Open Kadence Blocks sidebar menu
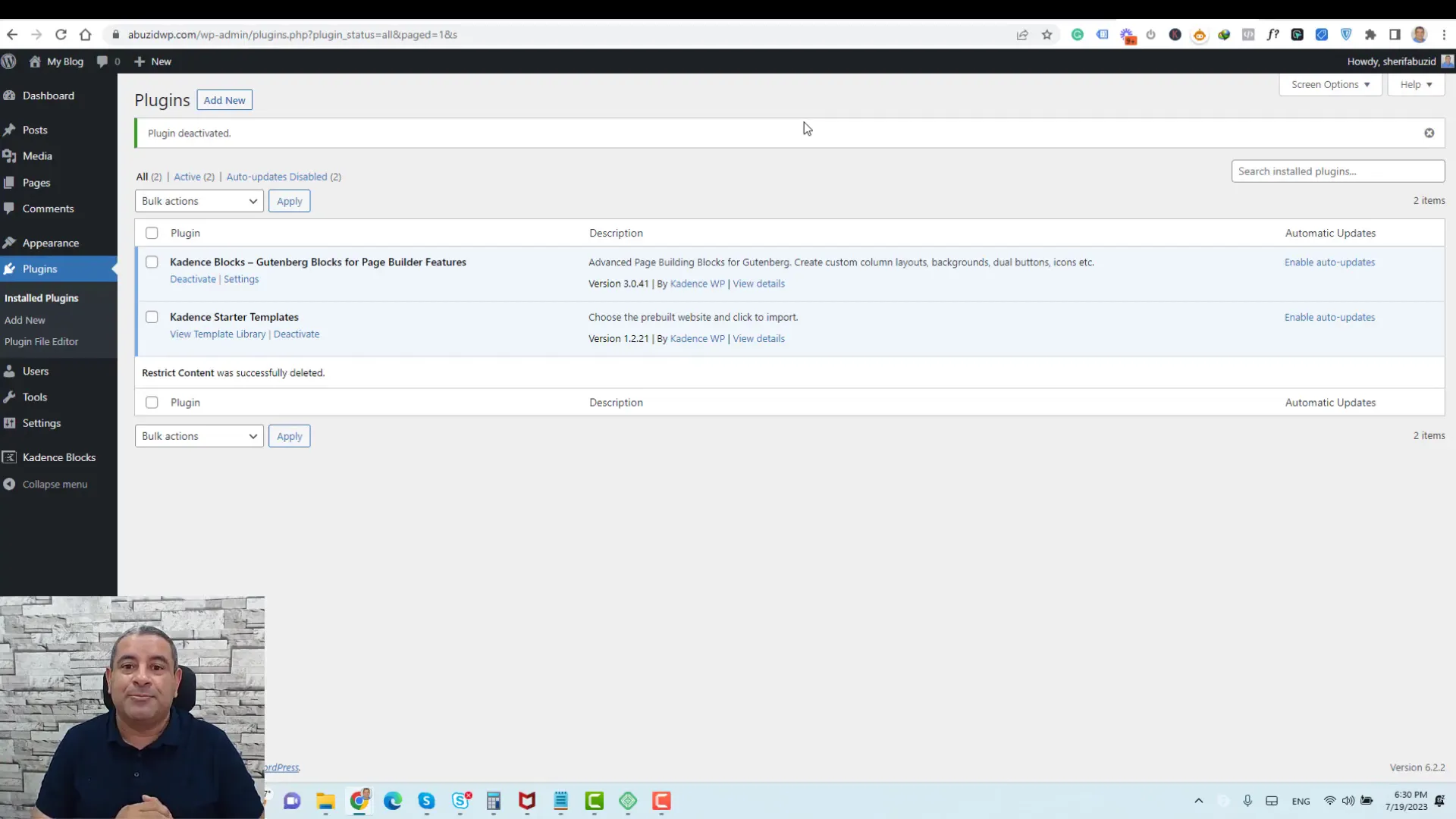Image resolution: width=1456 pixels, height=819 pixels. [x=58, y=457]
